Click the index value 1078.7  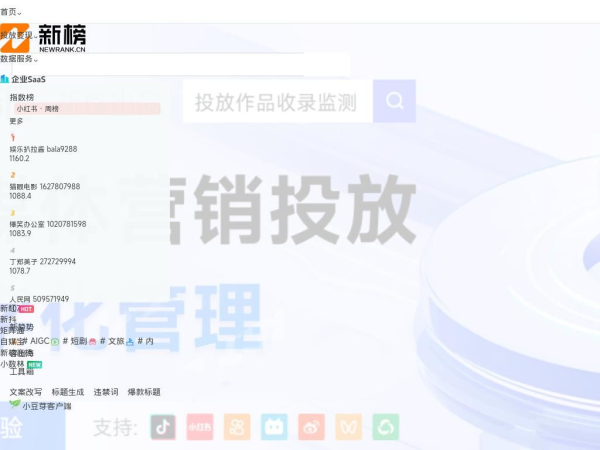[20, 271]
